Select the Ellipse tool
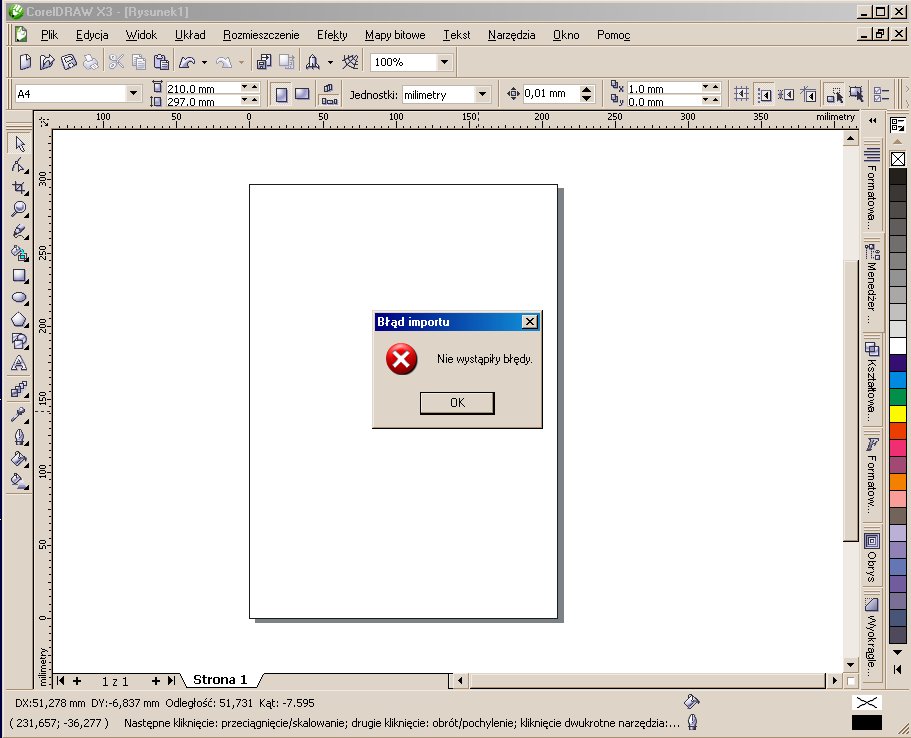 pos(19,298)
